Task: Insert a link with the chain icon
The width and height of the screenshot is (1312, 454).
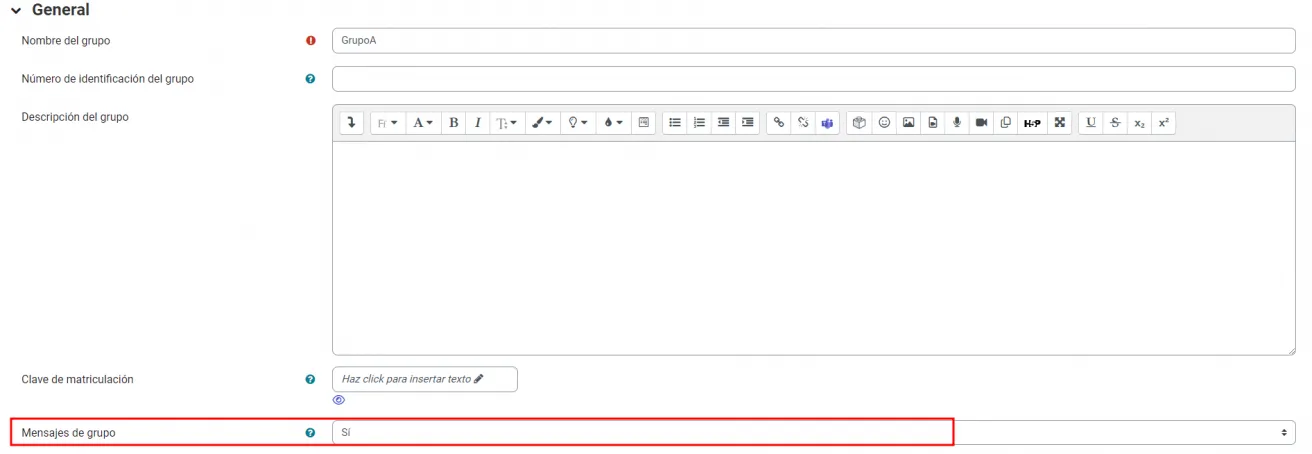Action: (779, 123)
